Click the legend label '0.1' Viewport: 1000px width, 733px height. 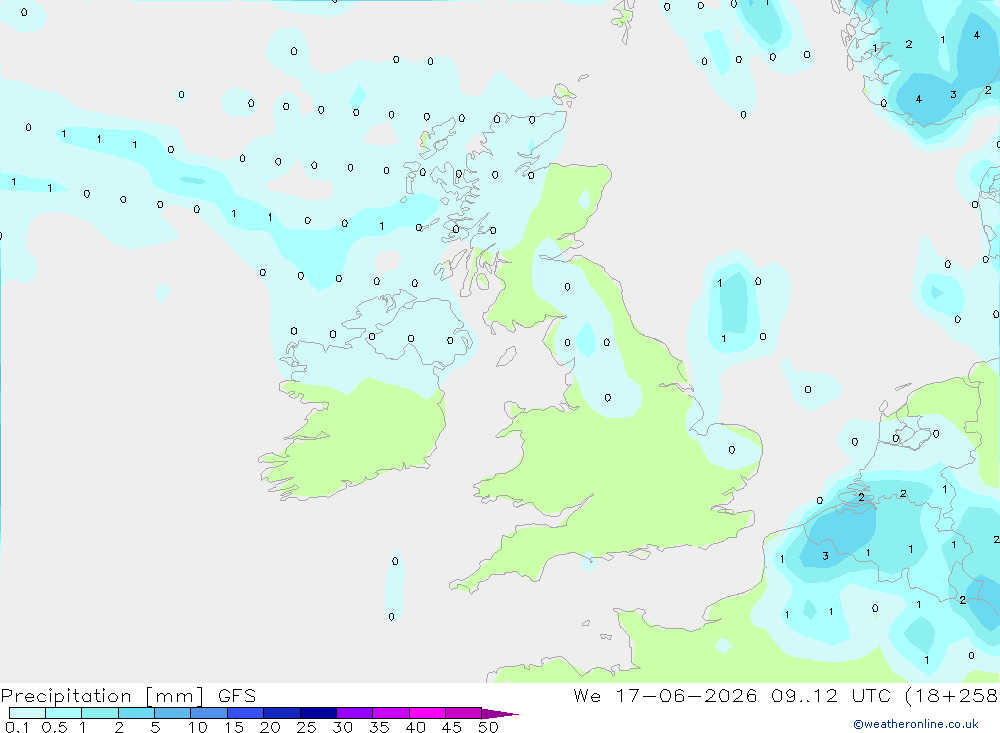pyautogui.click(x=17, y=727)
